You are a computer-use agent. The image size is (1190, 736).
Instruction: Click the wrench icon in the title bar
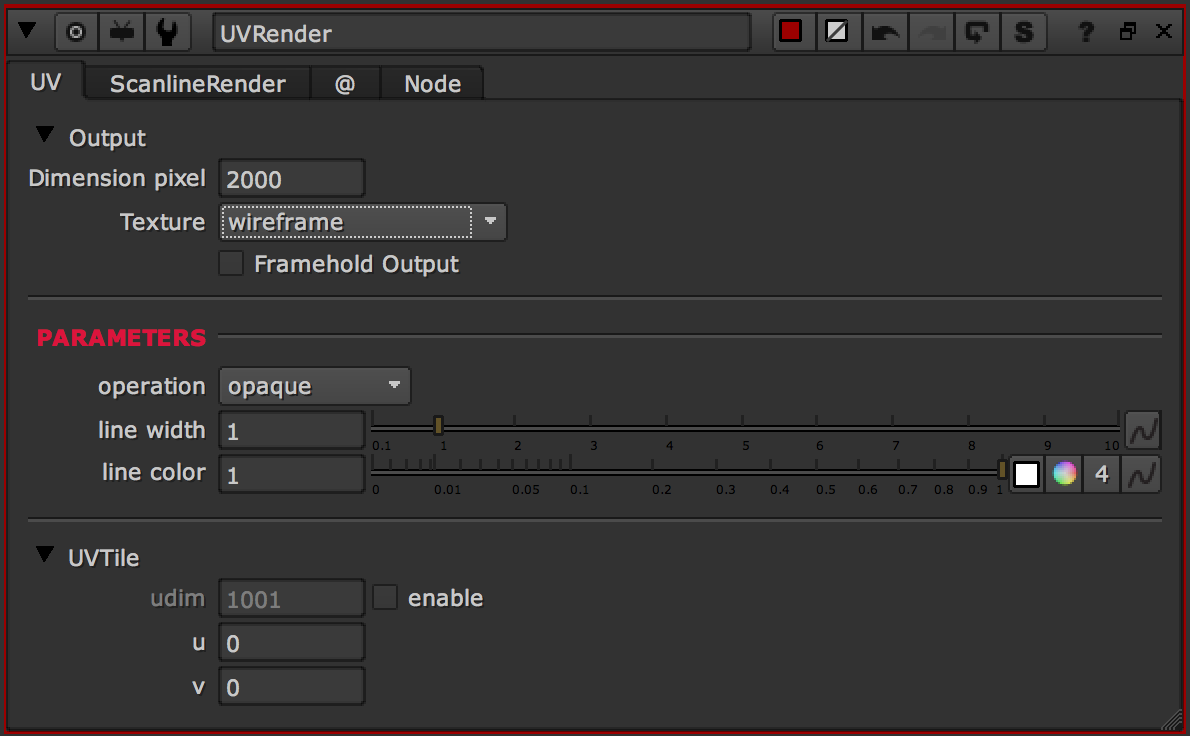click(x=167, y=31)
